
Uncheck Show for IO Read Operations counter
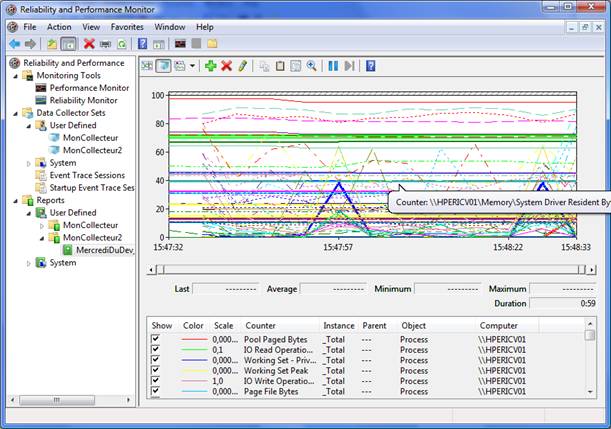155,349
